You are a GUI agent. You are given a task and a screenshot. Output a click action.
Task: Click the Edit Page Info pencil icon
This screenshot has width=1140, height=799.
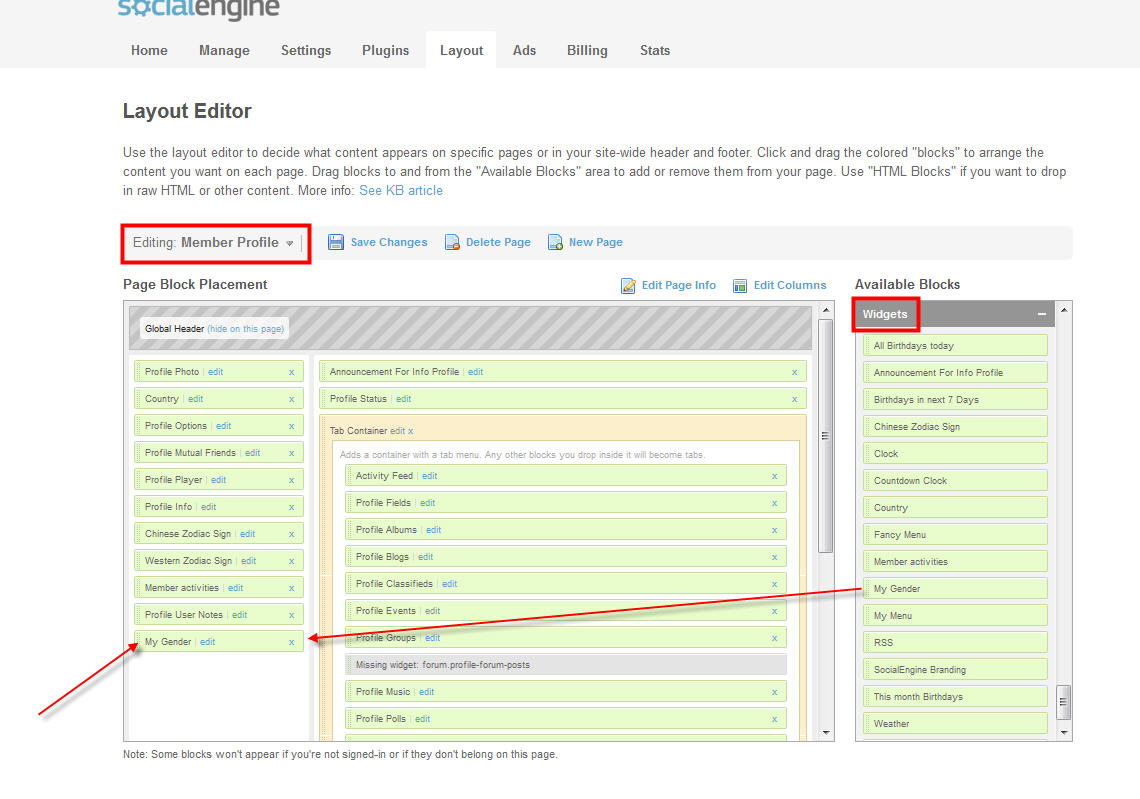click(629, 286)
